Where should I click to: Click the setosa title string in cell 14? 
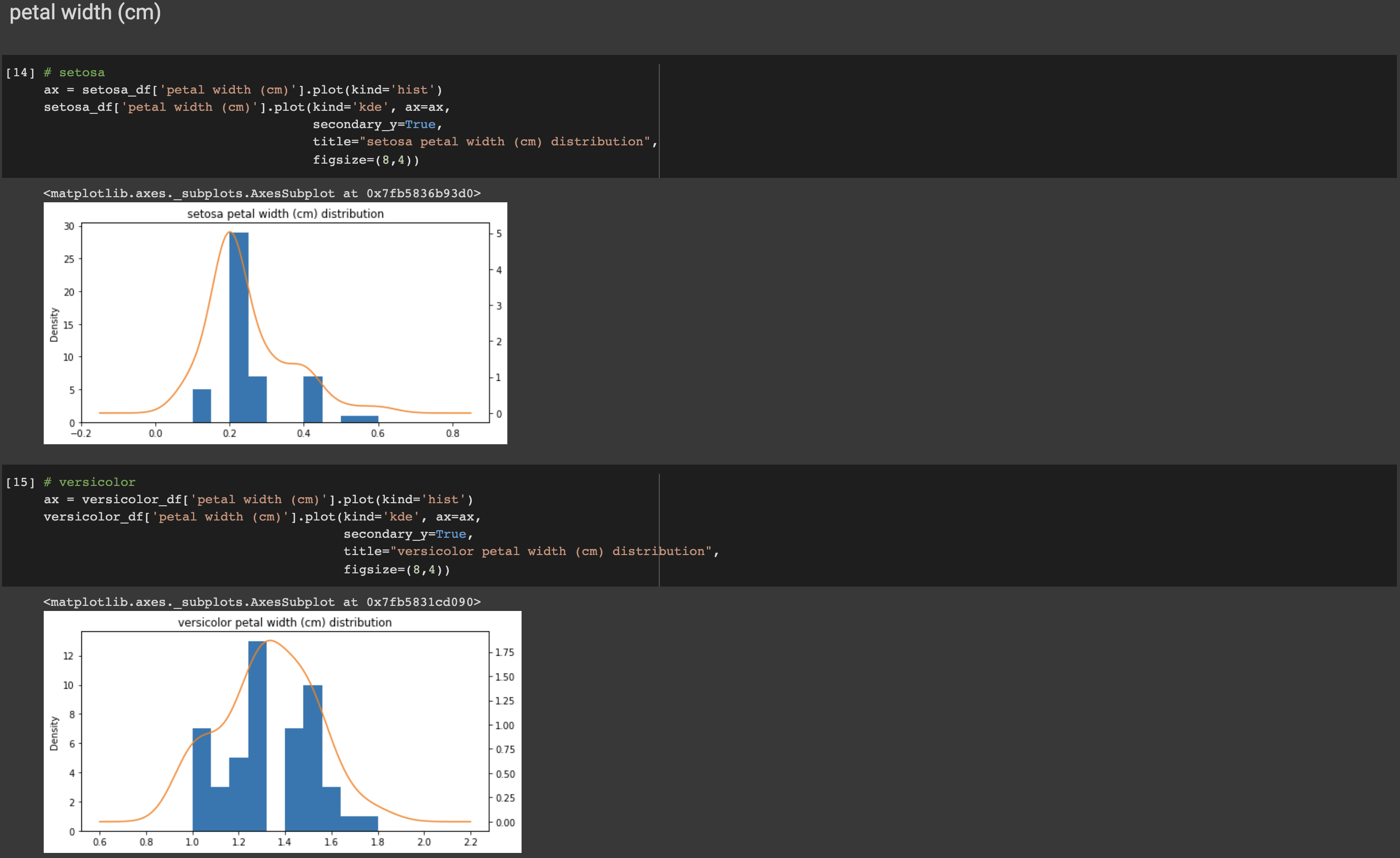point(505,142)
